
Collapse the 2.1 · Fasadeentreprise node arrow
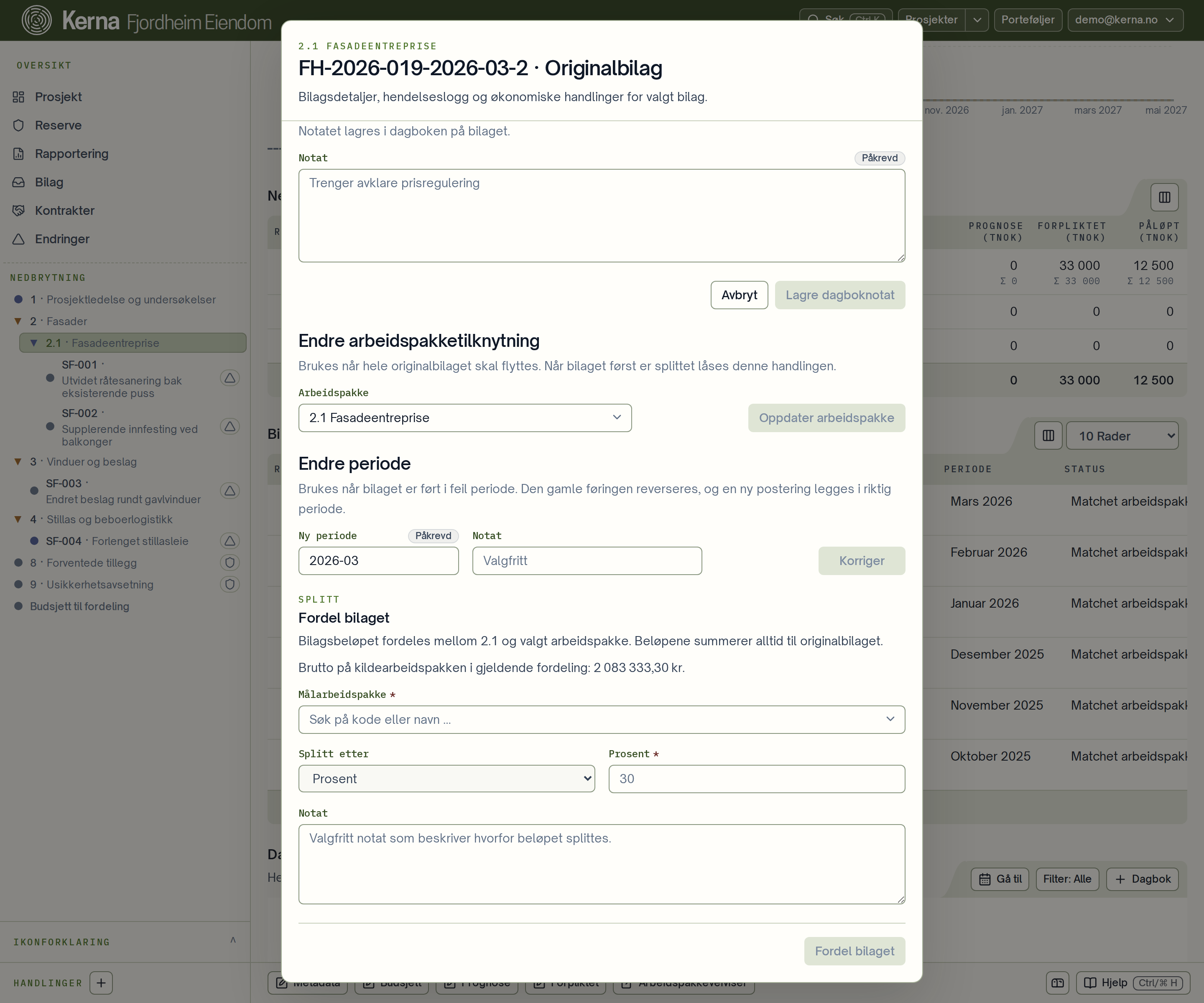[34, 343]
